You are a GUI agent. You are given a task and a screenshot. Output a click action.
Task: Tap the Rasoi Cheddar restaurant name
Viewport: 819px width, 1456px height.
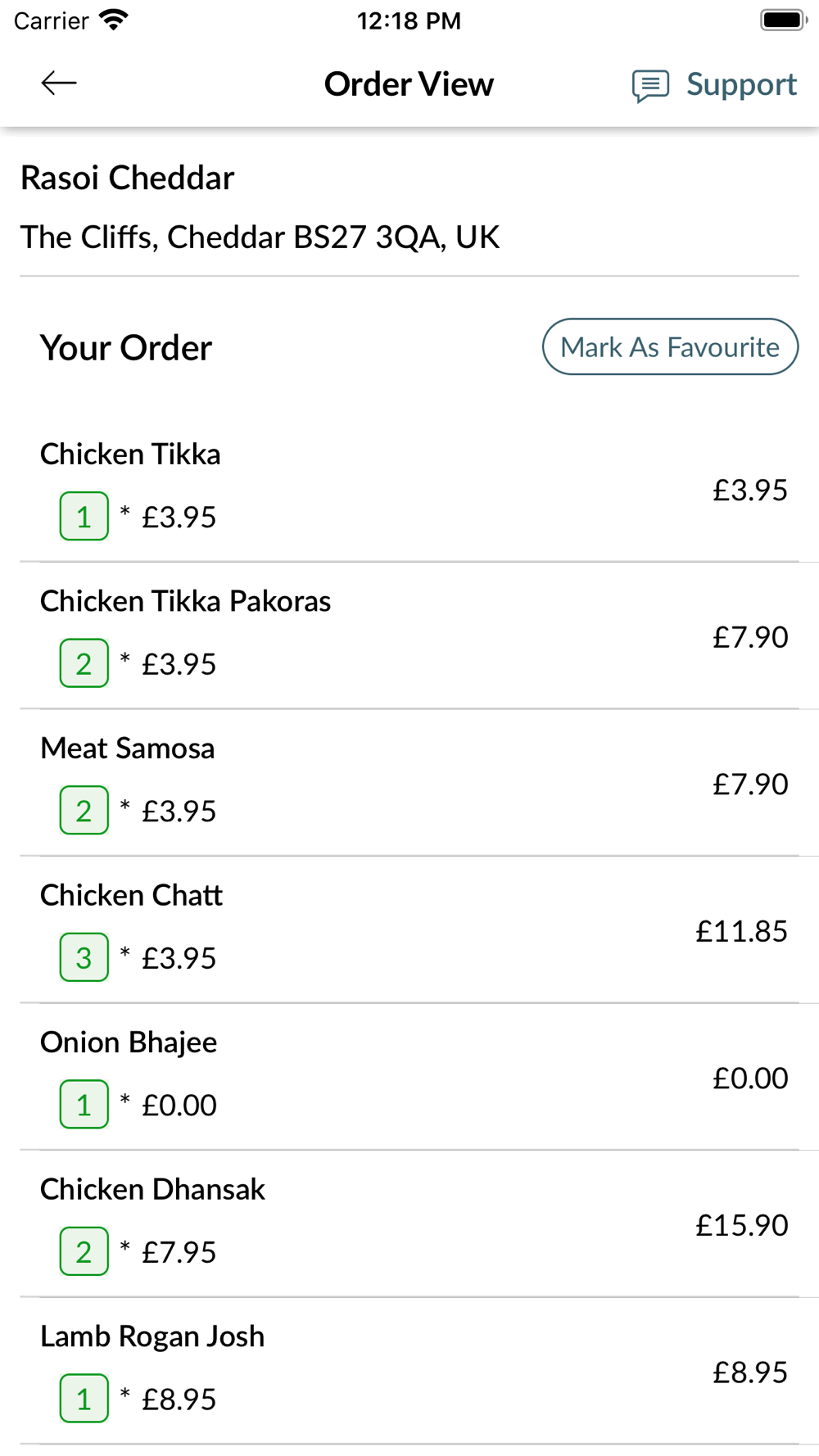click(x=127, y=178)
